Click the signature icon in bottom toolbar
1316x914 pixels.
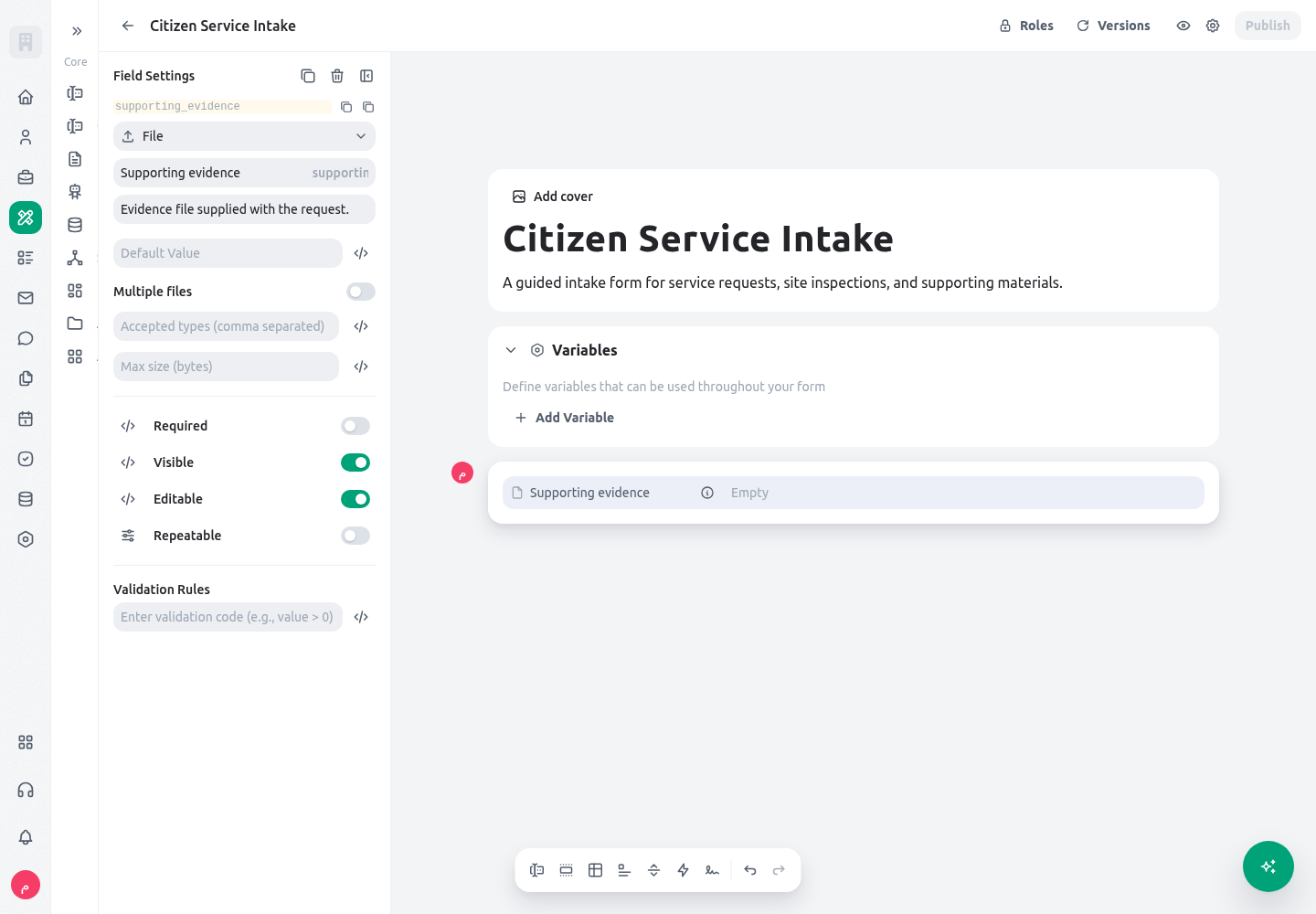[x=713, y=870]
